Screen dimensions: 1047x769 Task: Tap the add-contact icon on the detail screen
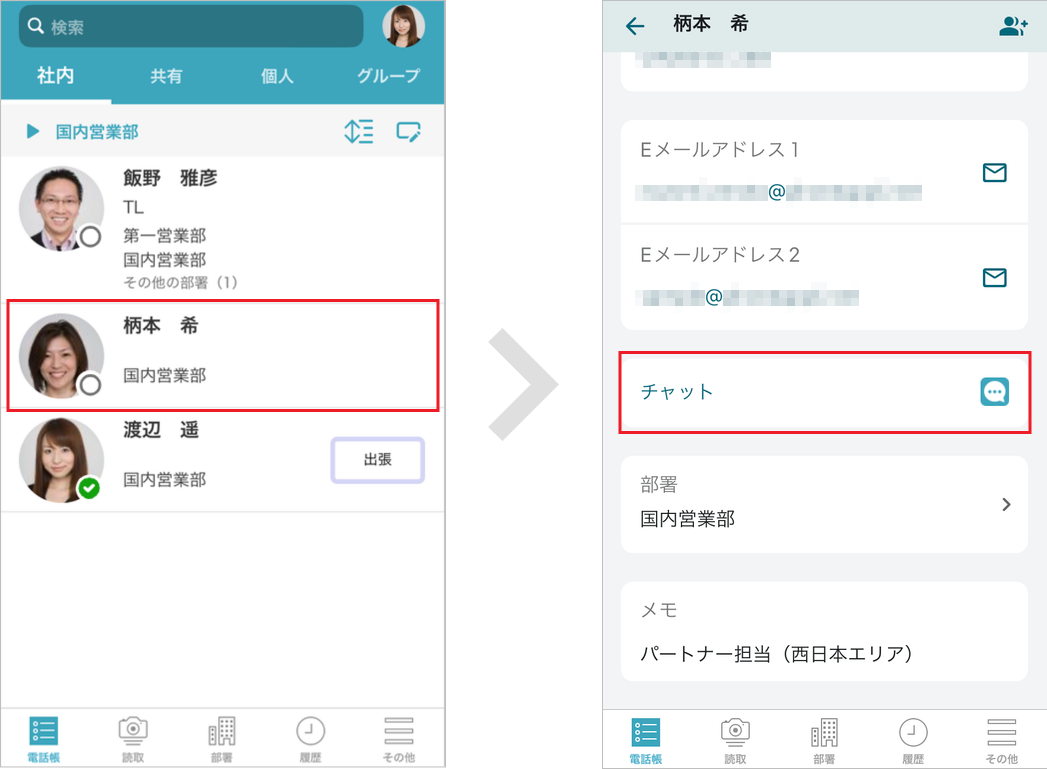[x=1013, y=24]
